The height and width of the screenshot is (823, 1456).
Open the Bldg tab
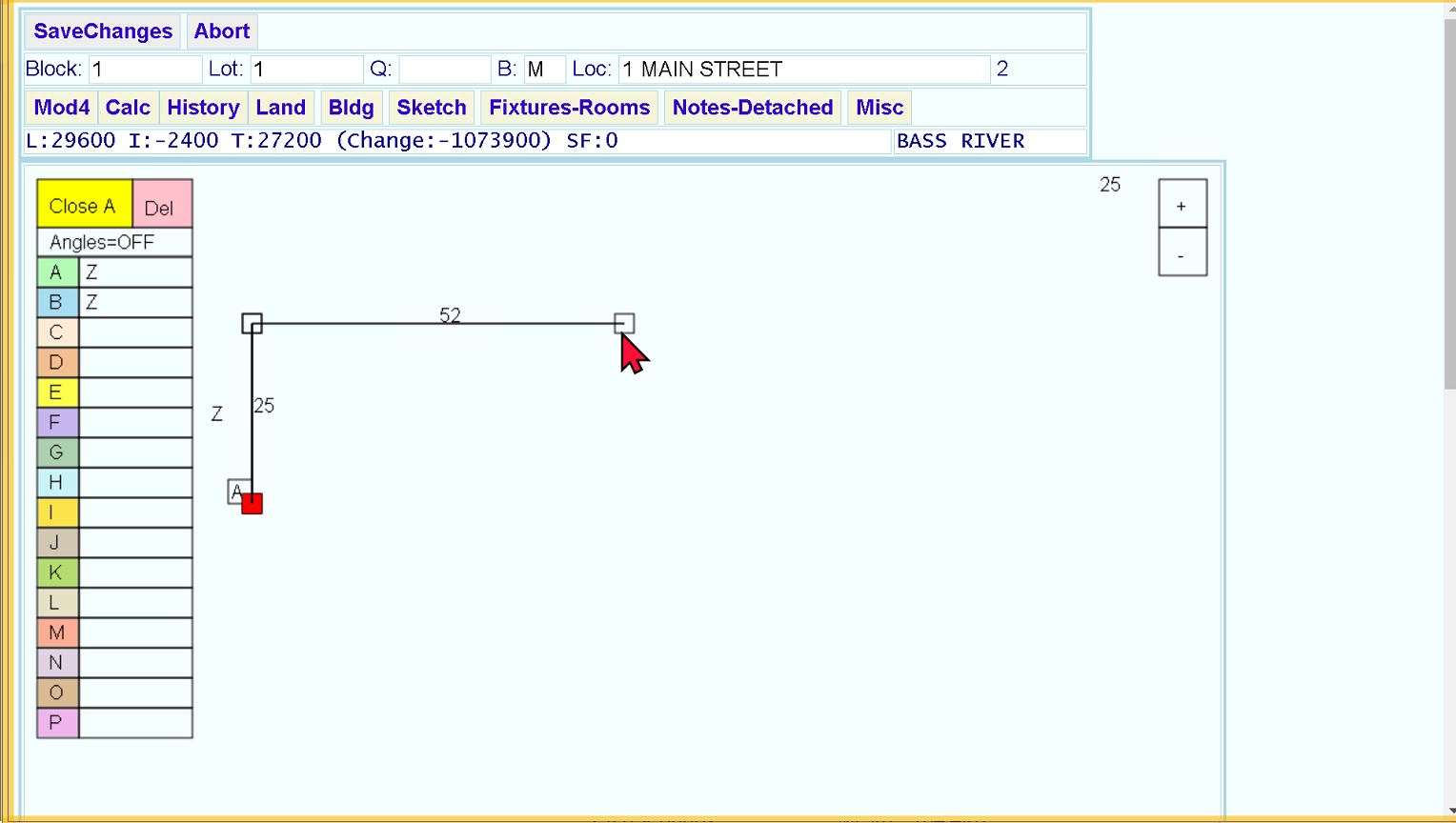[351, 108]
